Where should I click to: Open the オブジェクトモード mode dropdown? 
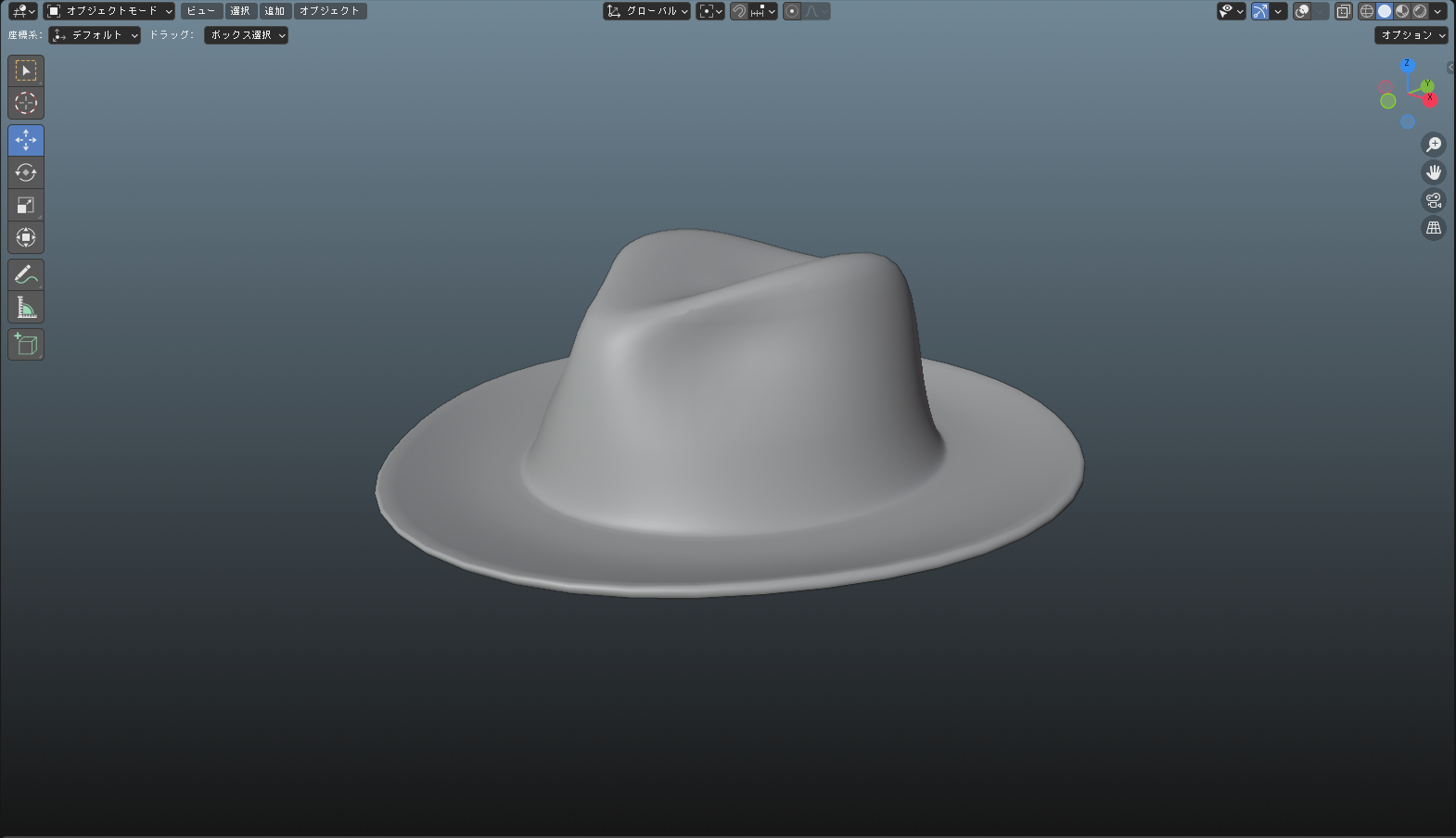click(x=109, y=11)
